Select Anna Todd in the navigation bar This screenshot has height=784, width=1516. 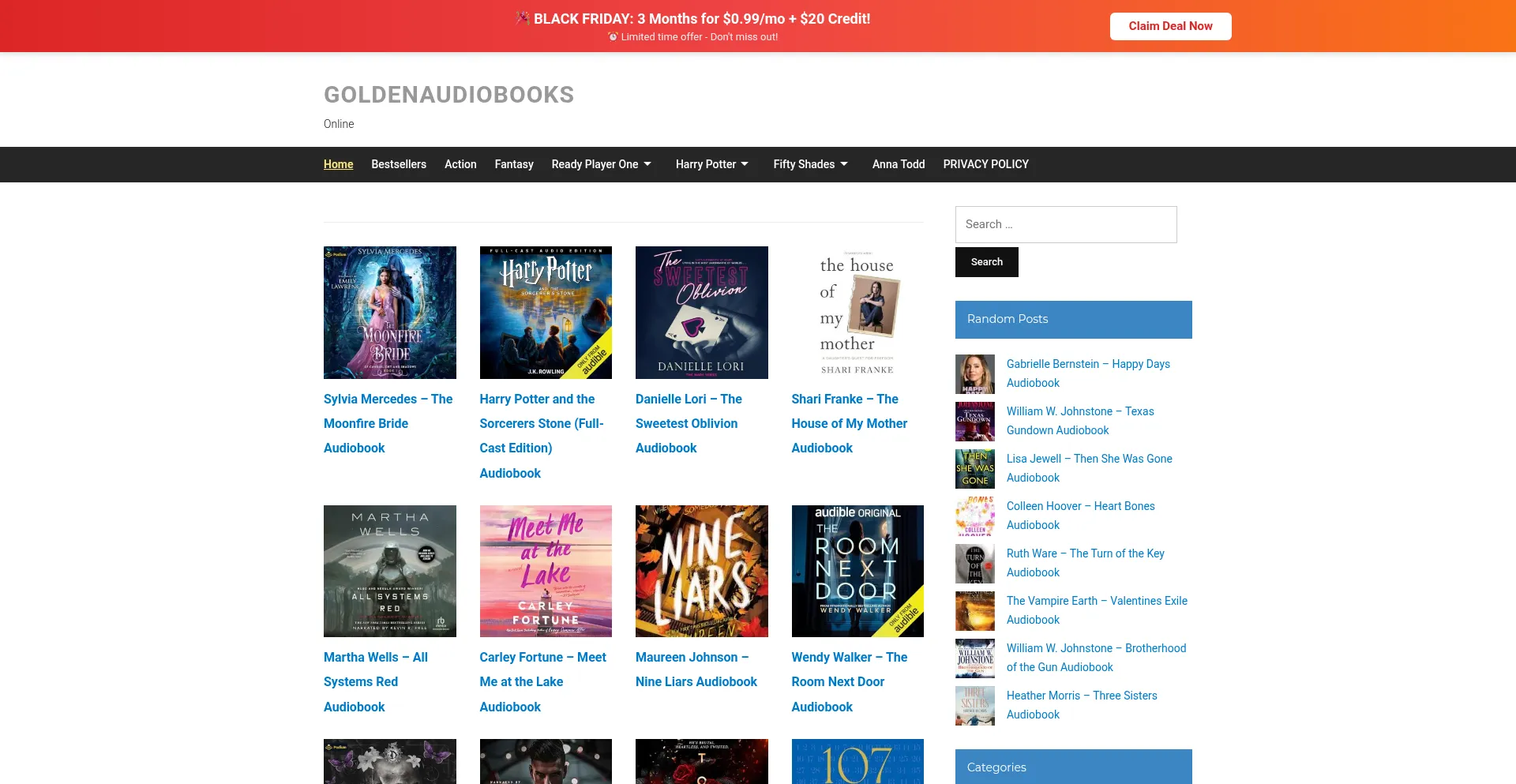[x=899, y=164]
